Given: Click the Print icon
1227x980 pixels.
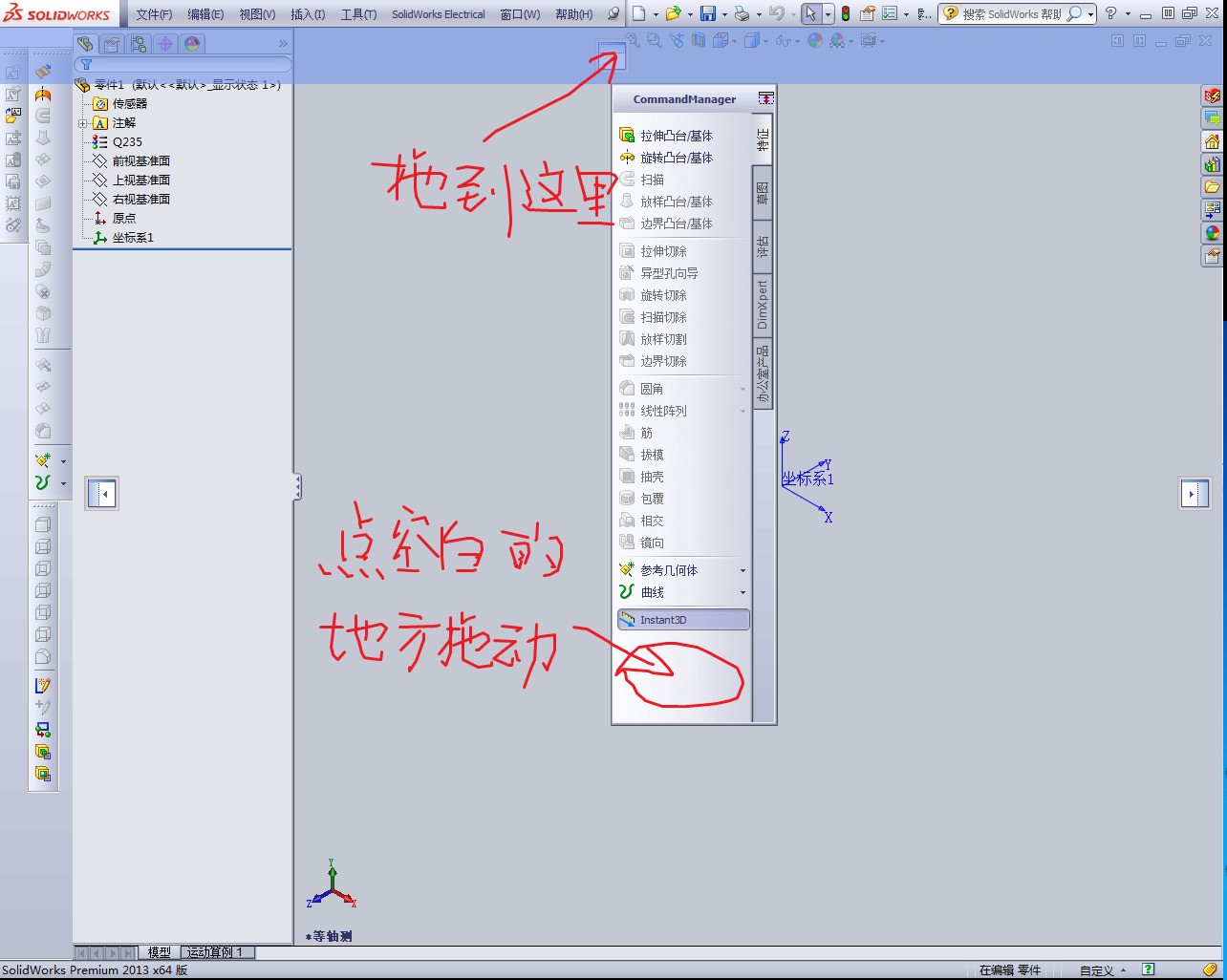Looking at the screenshot, I should [742, 13].
